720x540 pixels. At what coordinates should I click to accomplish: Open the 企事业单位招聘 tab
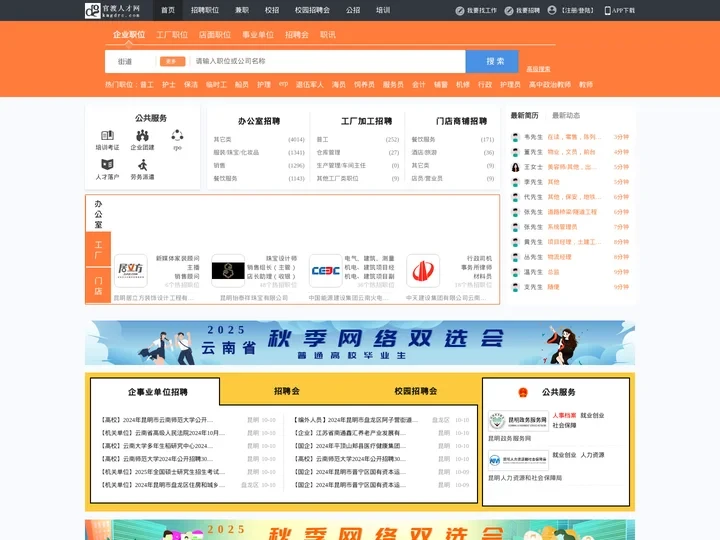click(x=158, y=392)
